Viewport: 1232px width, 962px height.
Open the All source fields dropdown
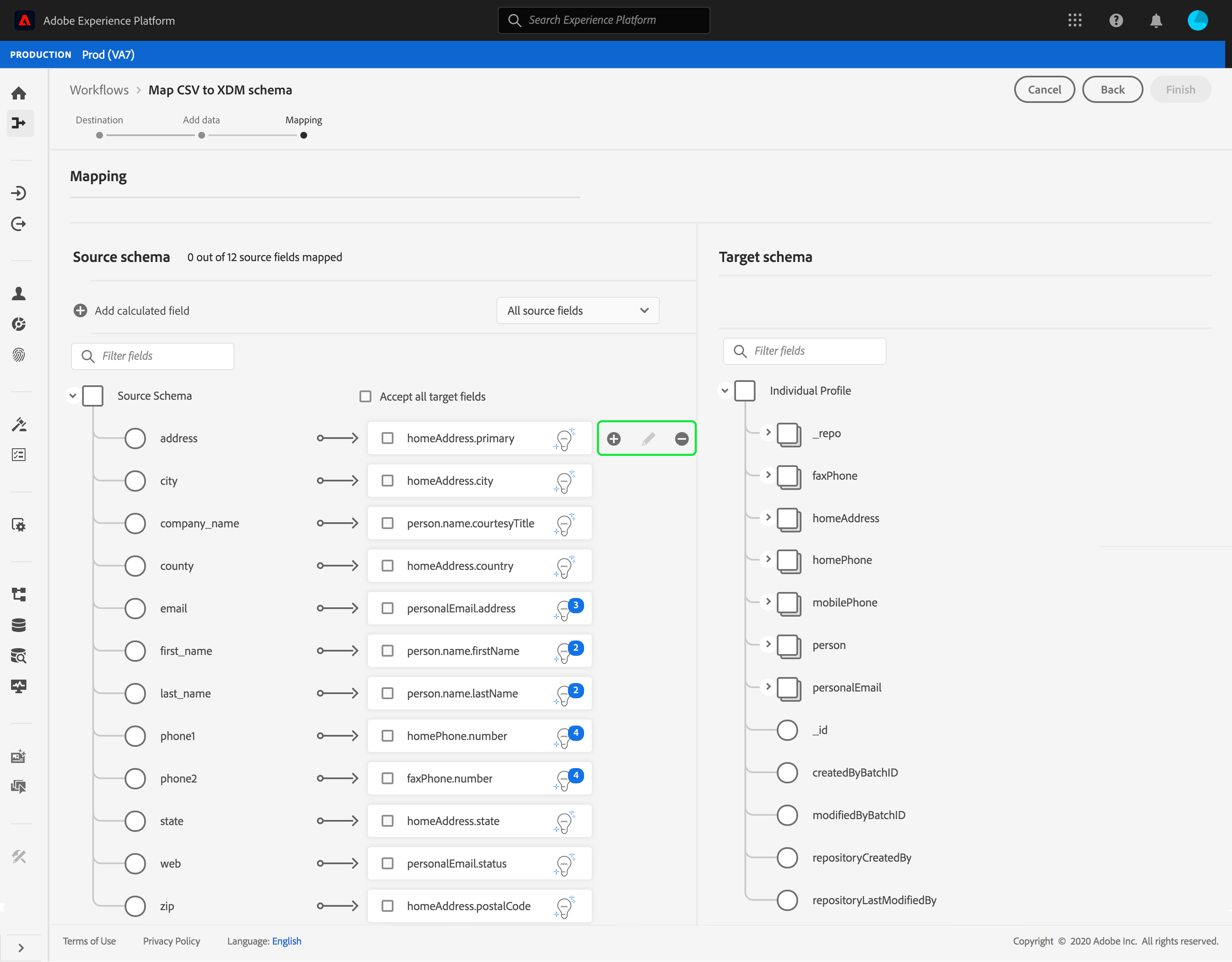[578, 311]
